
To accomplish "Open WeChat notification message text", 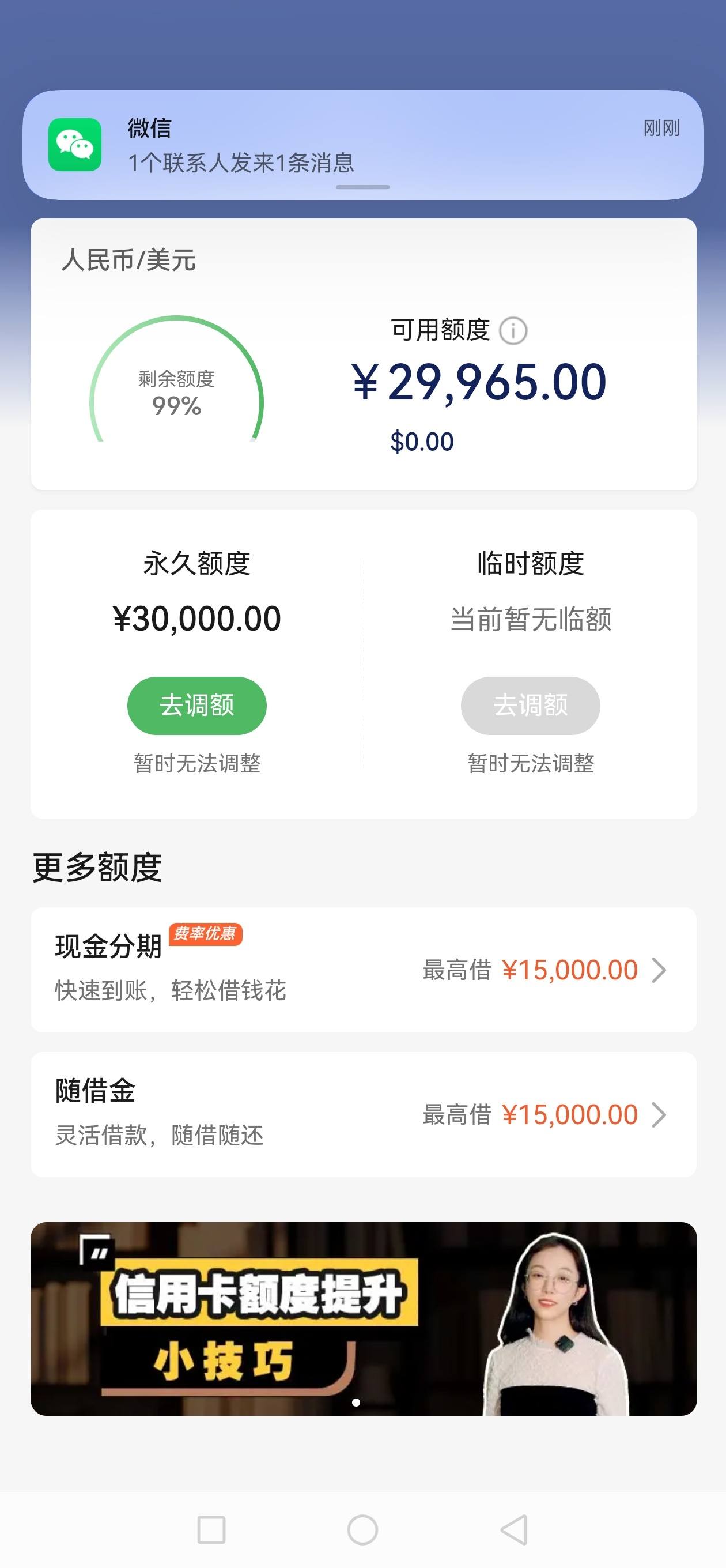I will click(x=241, y=163).
